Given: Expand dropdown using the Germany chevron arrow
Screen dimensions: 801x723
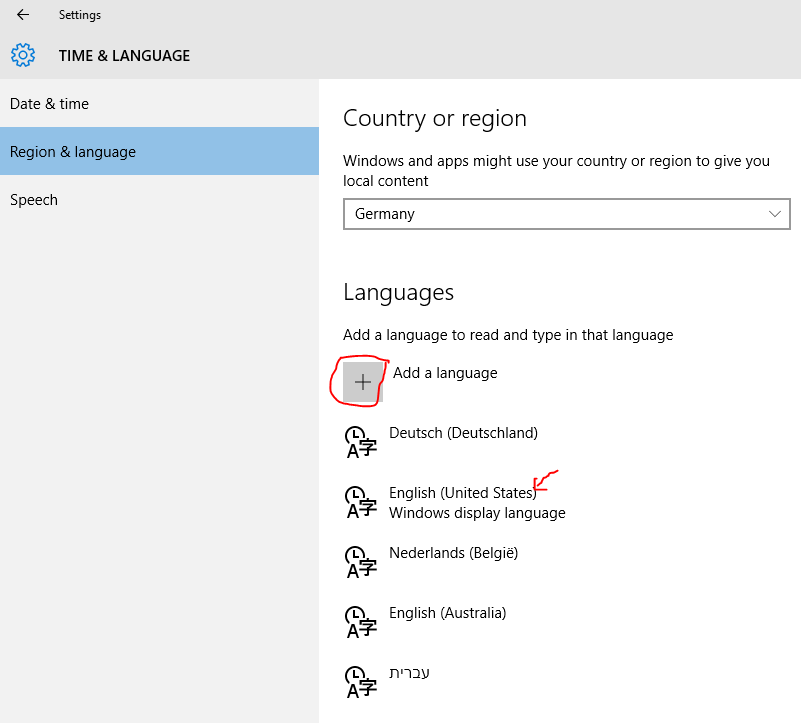Looking at the screenshot, I should (775, 214).
